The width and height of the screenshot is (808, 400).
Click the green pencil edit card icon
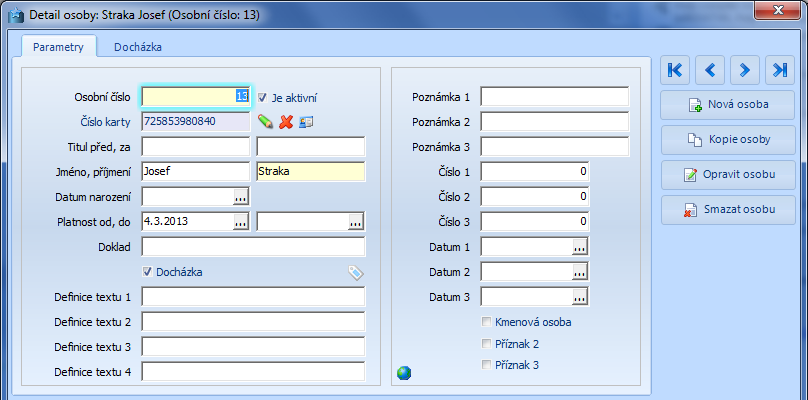[x=265, y=122]
